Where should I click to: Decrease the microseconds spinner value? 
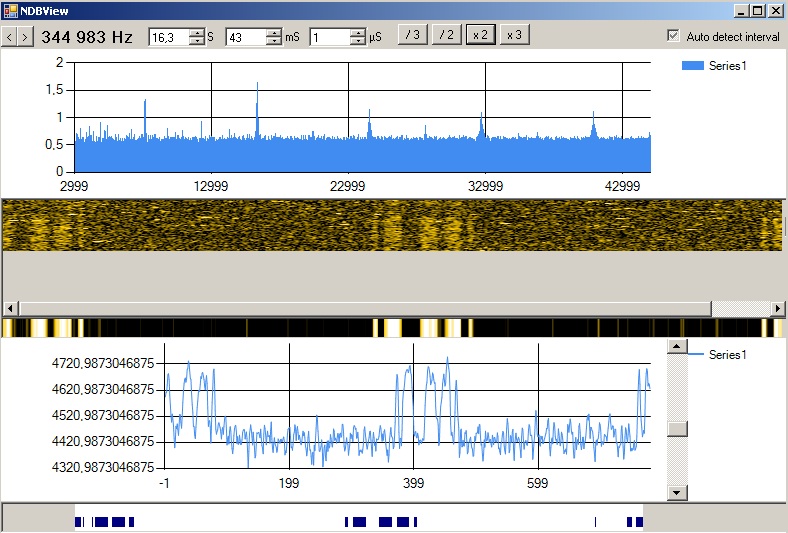pos(358,41)
